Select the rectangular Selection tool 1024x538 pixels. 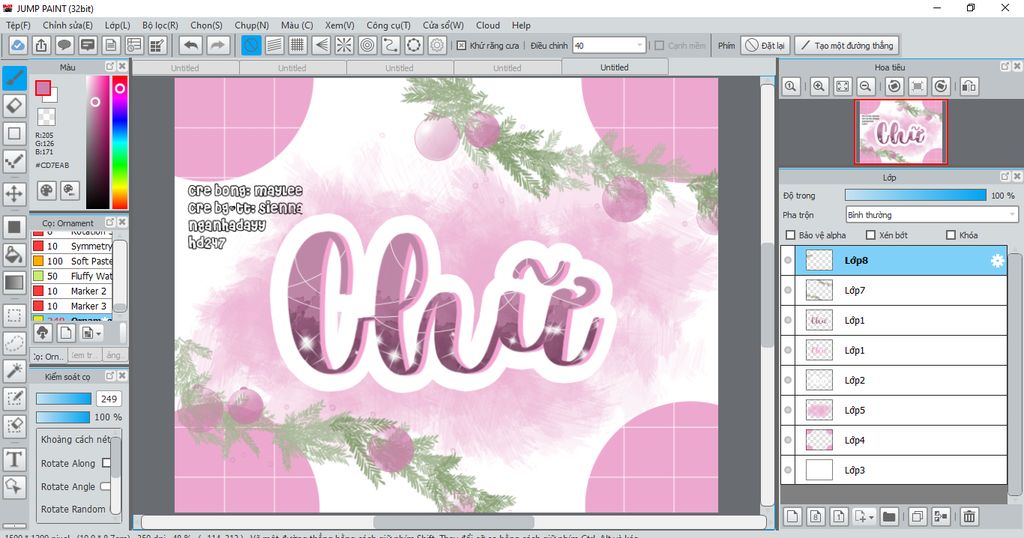pos(14,315)
